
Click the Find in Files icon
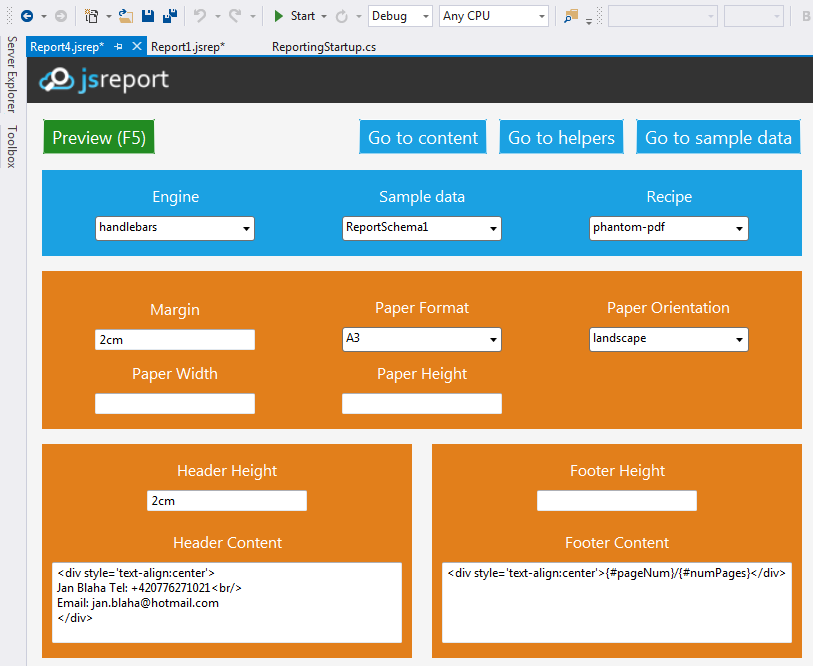(571, 16)
